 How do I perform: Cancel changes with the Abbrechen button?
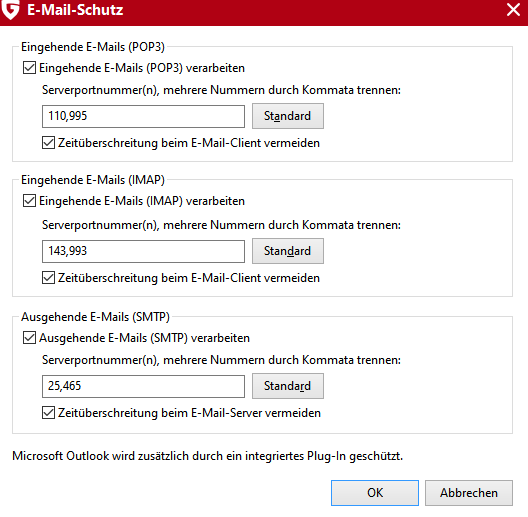pyautogui.click(x=469, y=493)
